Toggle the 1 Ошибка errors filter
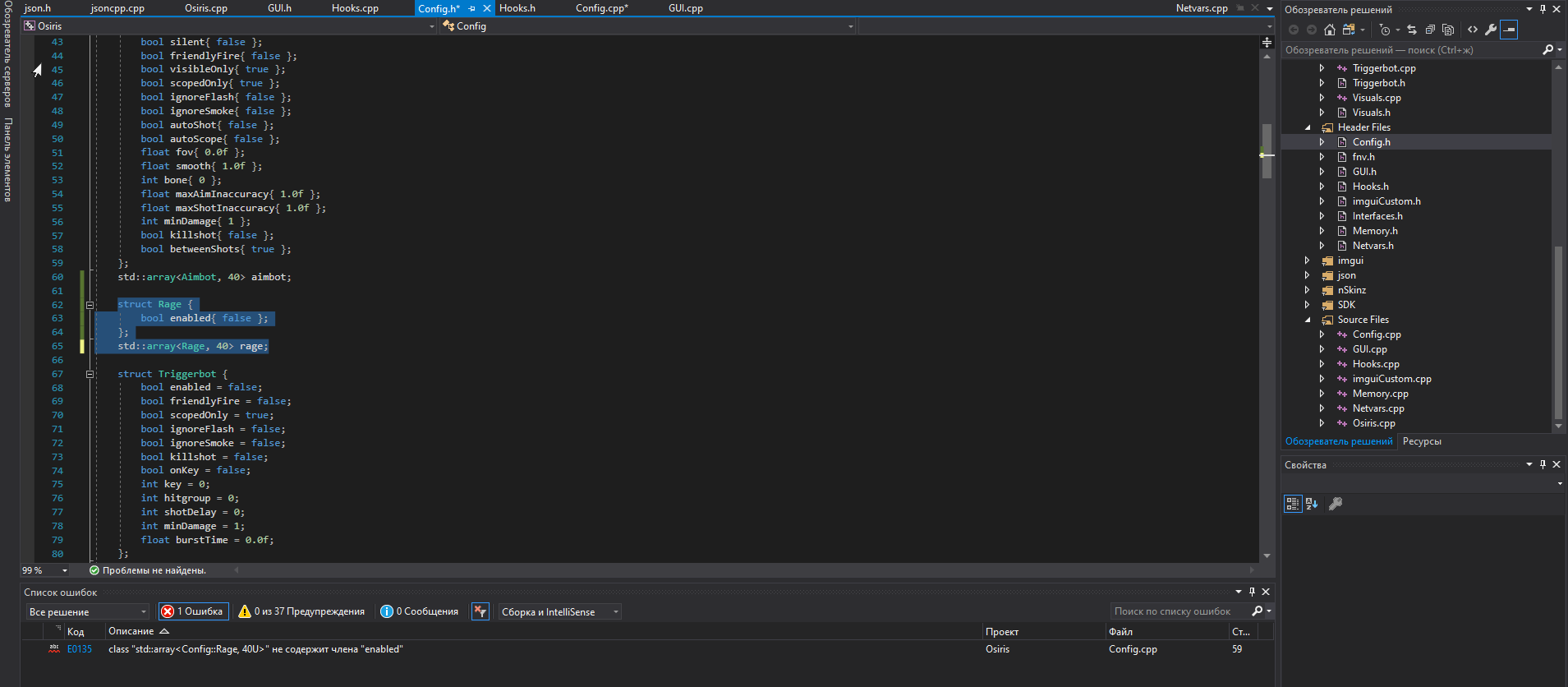1568x687 pixels. 193,611
